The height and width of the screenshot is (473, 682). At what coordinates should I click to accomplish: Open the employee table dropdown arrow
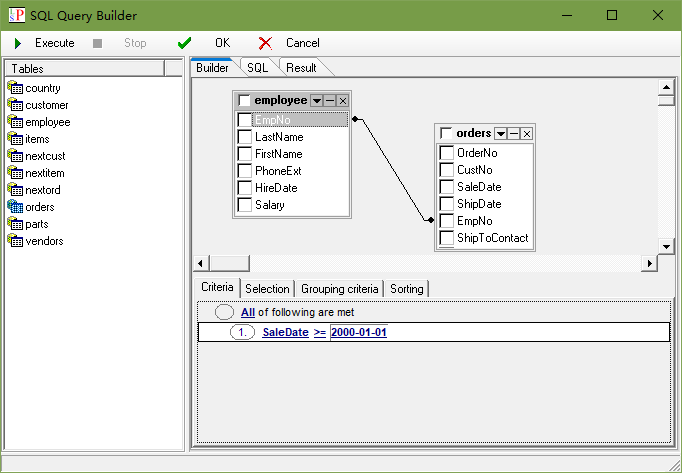click(x=316, y=101)
